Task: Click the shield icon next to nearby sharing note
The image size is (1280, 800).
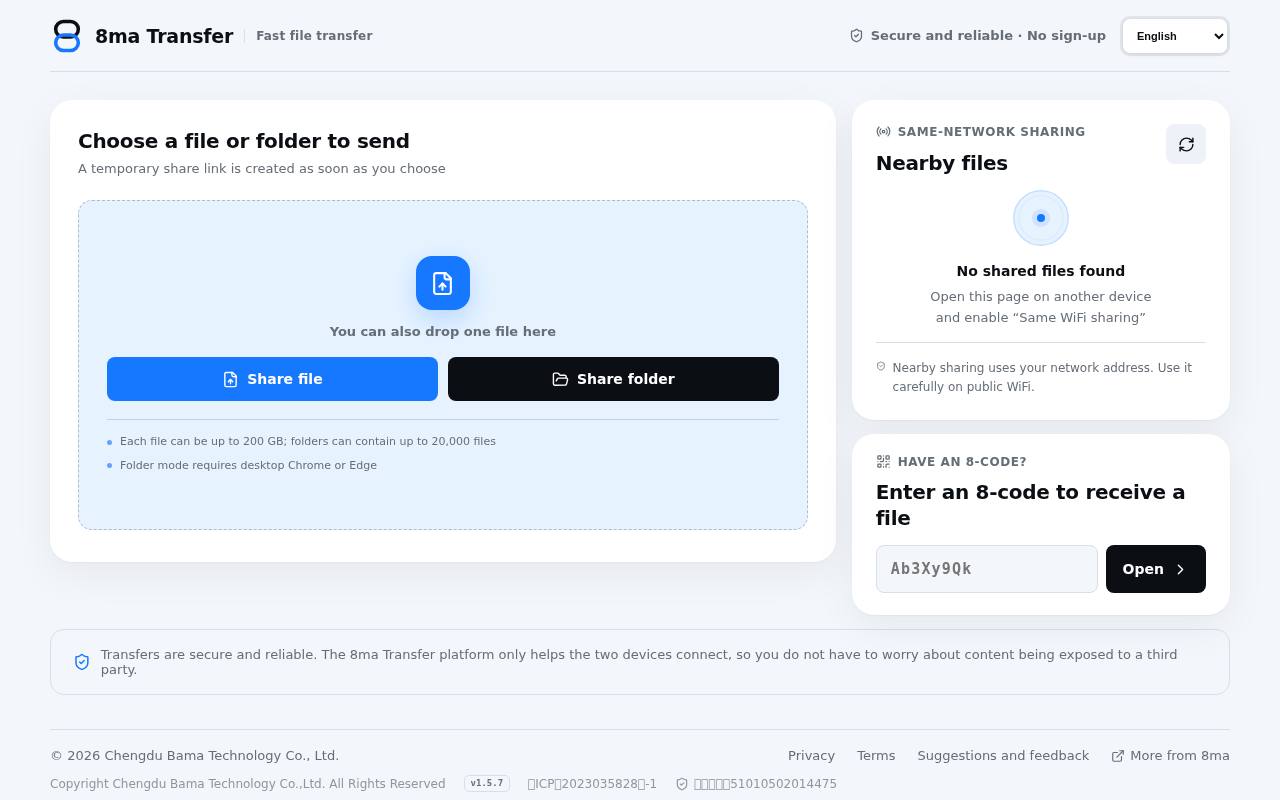Action: (x=881, y=367)
